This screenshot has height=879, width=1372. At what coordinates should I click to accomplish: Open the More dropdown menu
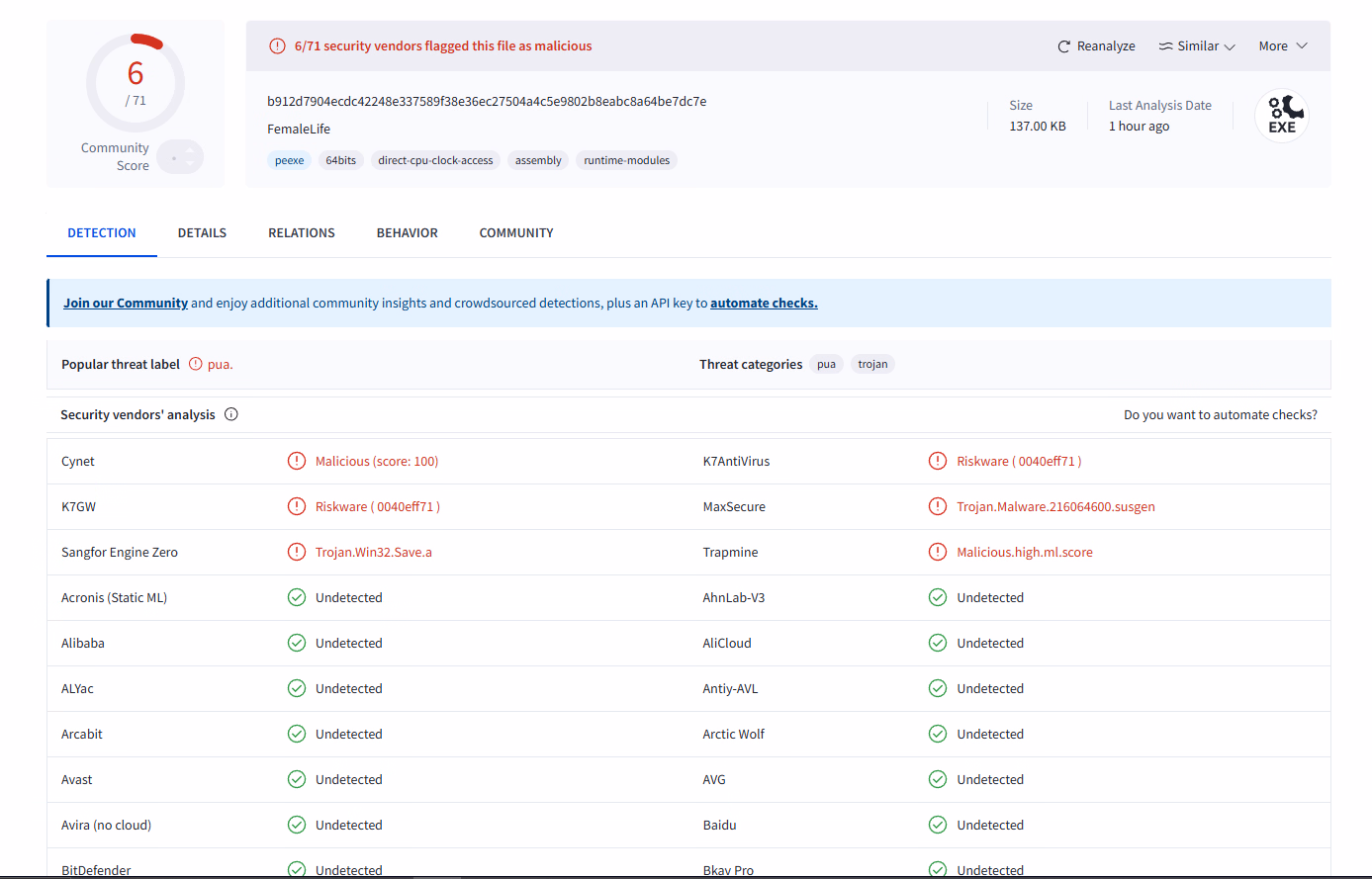[1283, 46]
